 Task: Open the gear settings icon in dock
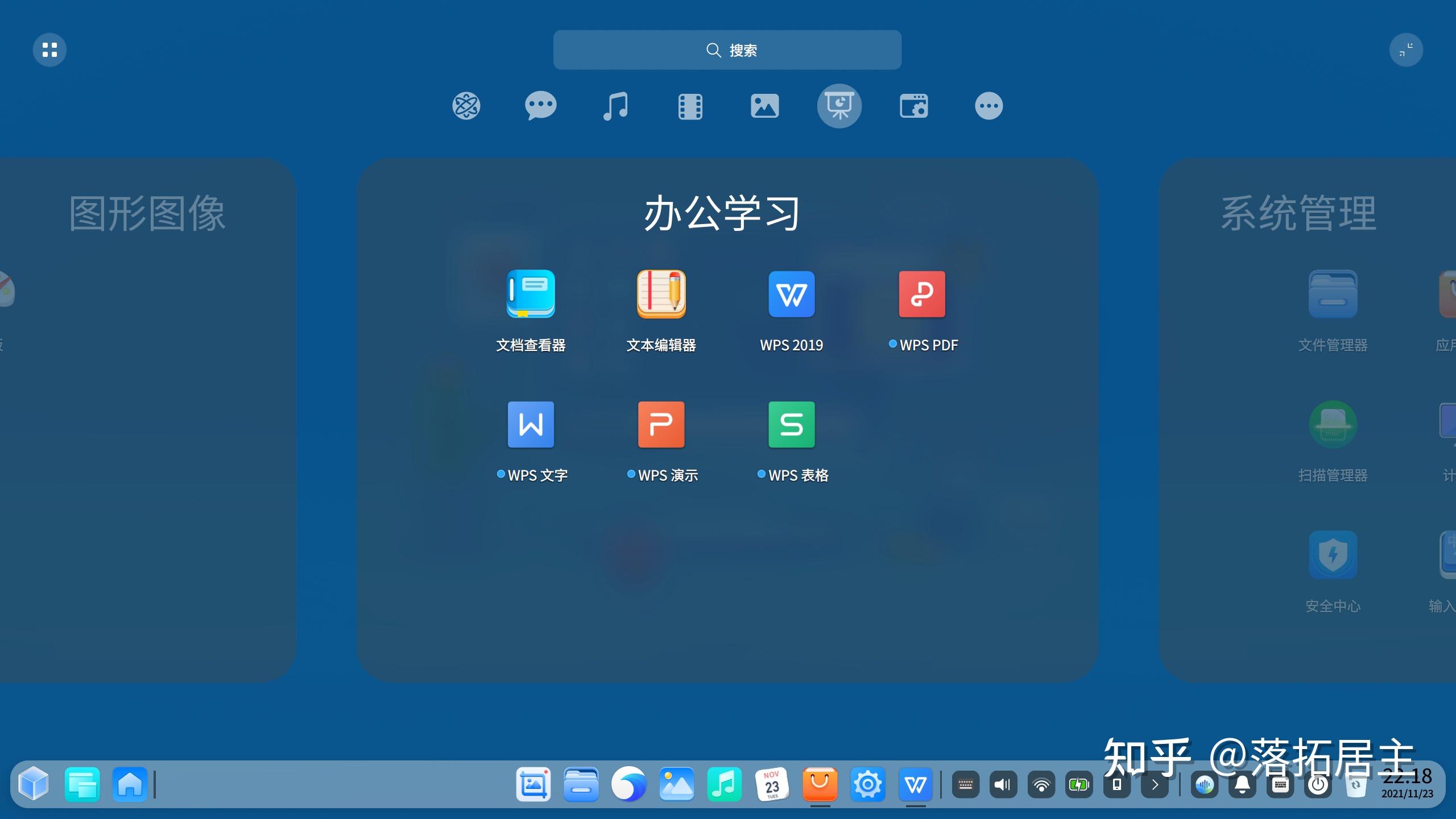point(868,784)
